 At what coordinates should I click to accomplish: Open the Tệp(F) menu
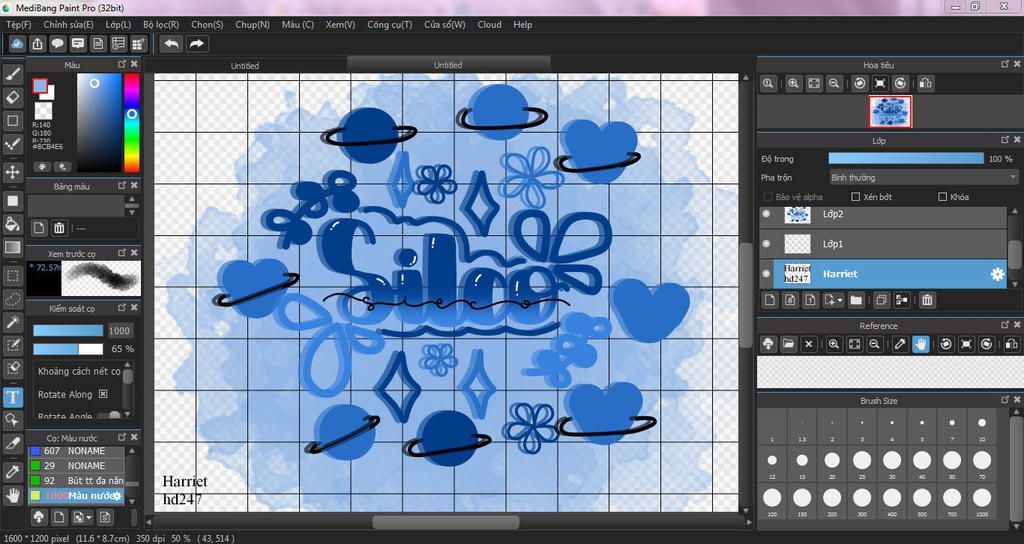(18, 24)
